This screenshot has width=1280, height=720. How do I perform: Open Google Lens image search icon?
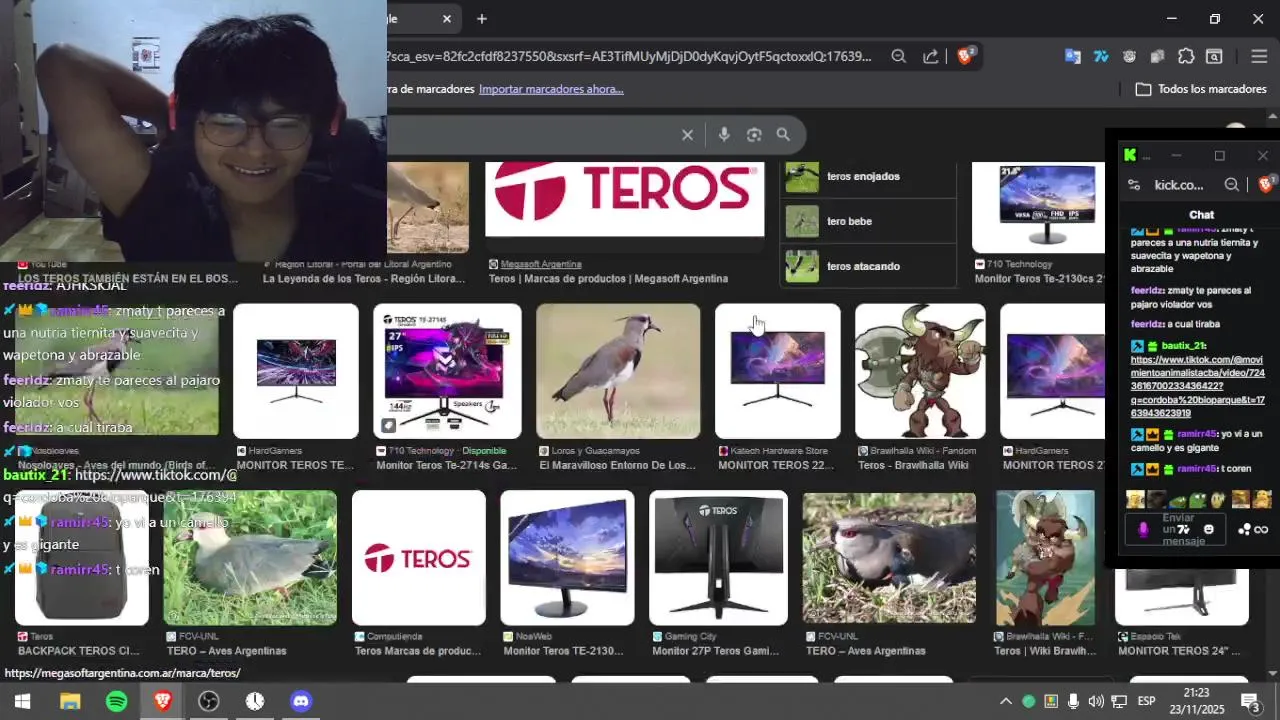tap(754, 135)
